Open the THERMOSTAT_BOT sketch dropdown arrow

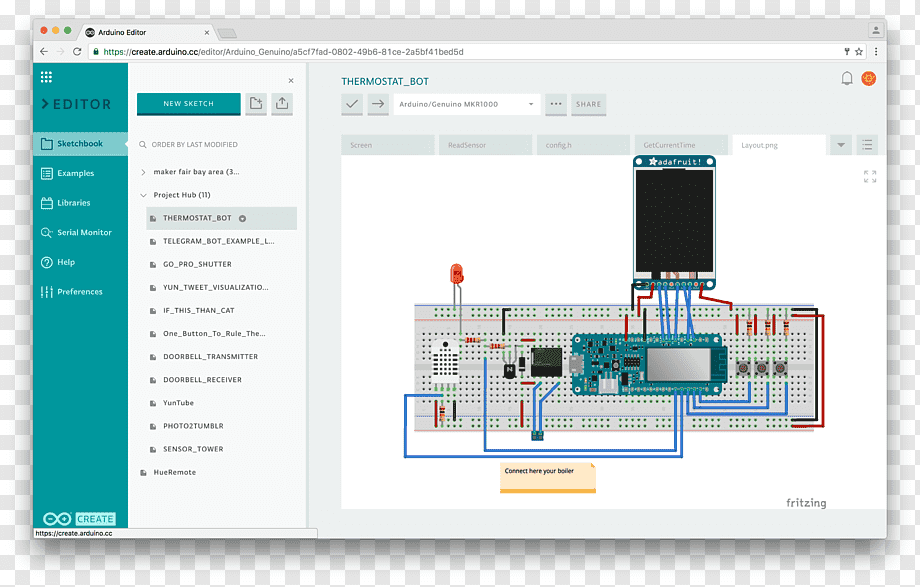click(x=242, y=218)
